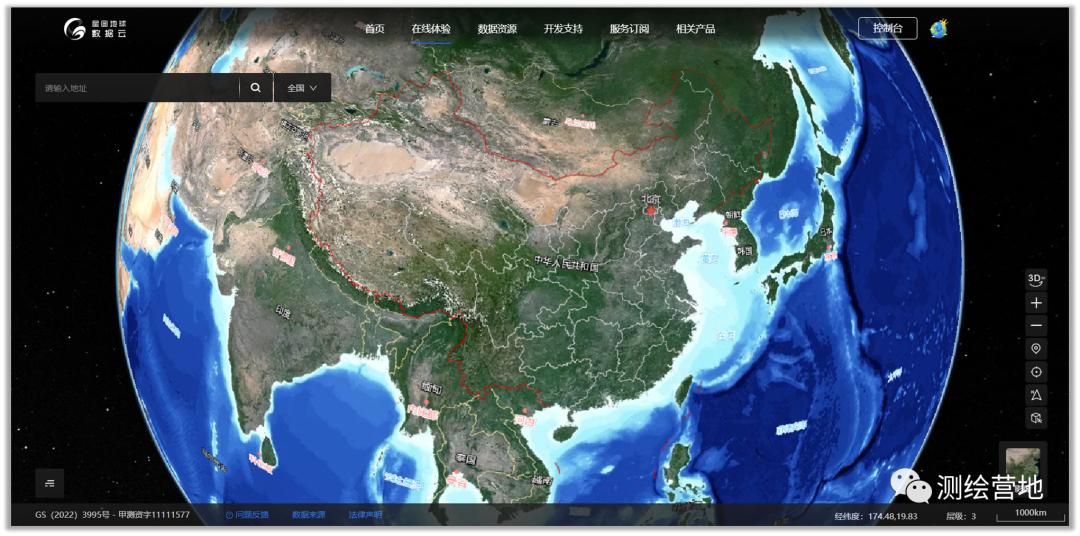Click the 经纬度 coordinates readout
The height and width of the screenshot is (536, 1080).
point(876,515)
